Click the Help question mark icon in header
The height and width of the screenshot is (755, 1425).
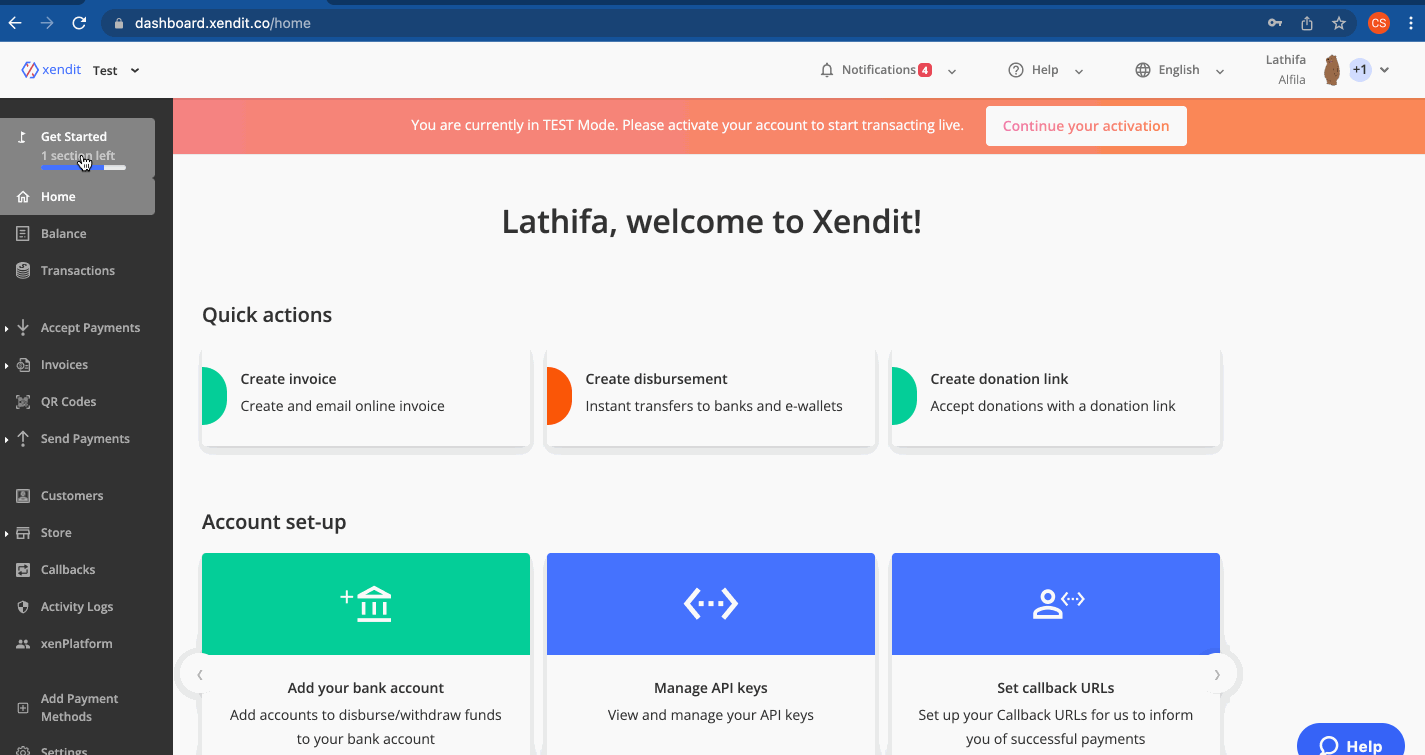tap(1016, 70)
